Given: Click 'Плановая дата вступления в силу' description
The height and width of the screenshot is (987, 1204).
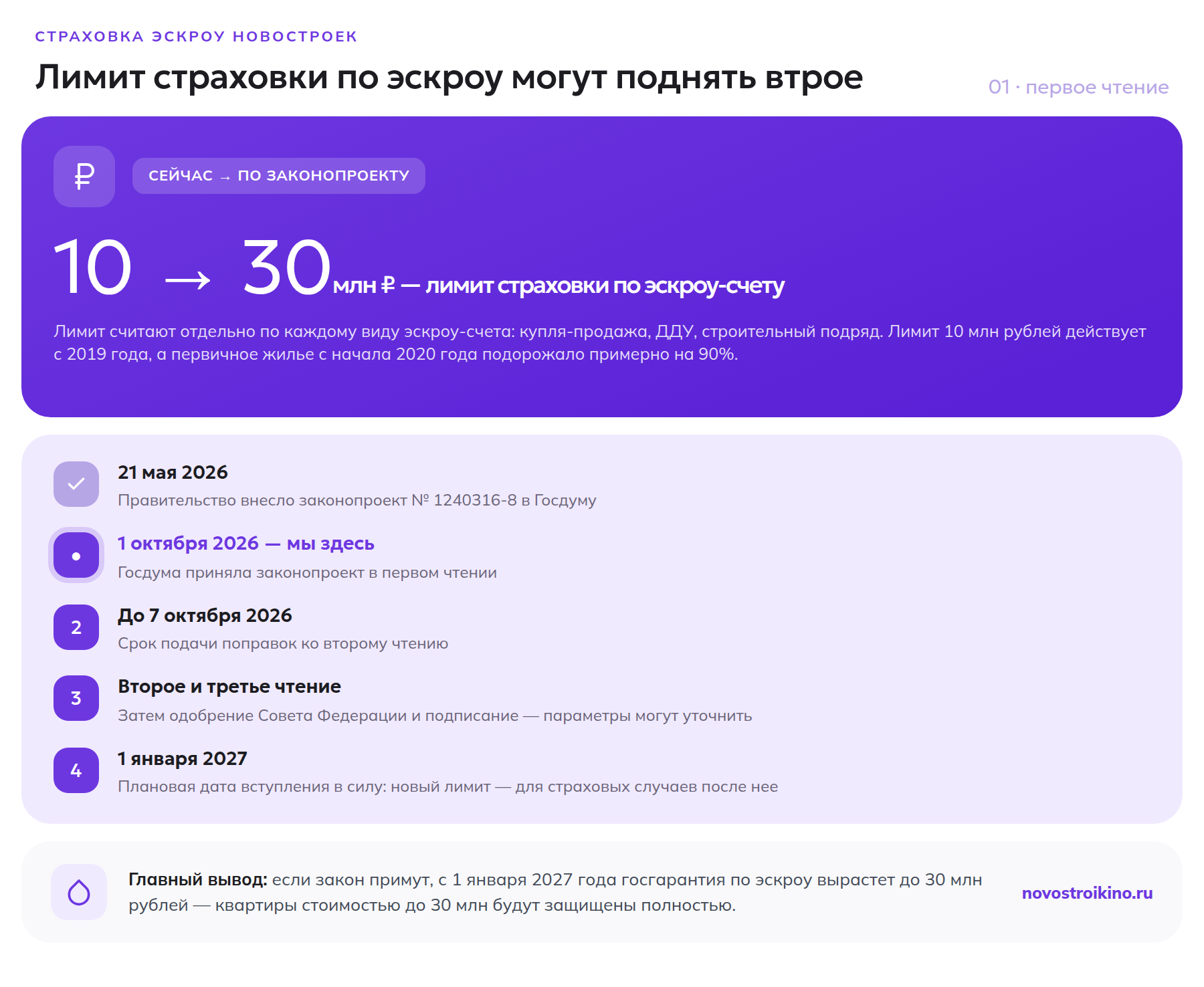Looking at the screenshot, I should tap(447, 786).
